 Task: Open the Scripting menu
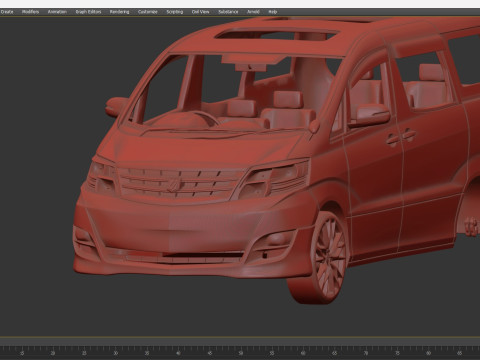175,12
